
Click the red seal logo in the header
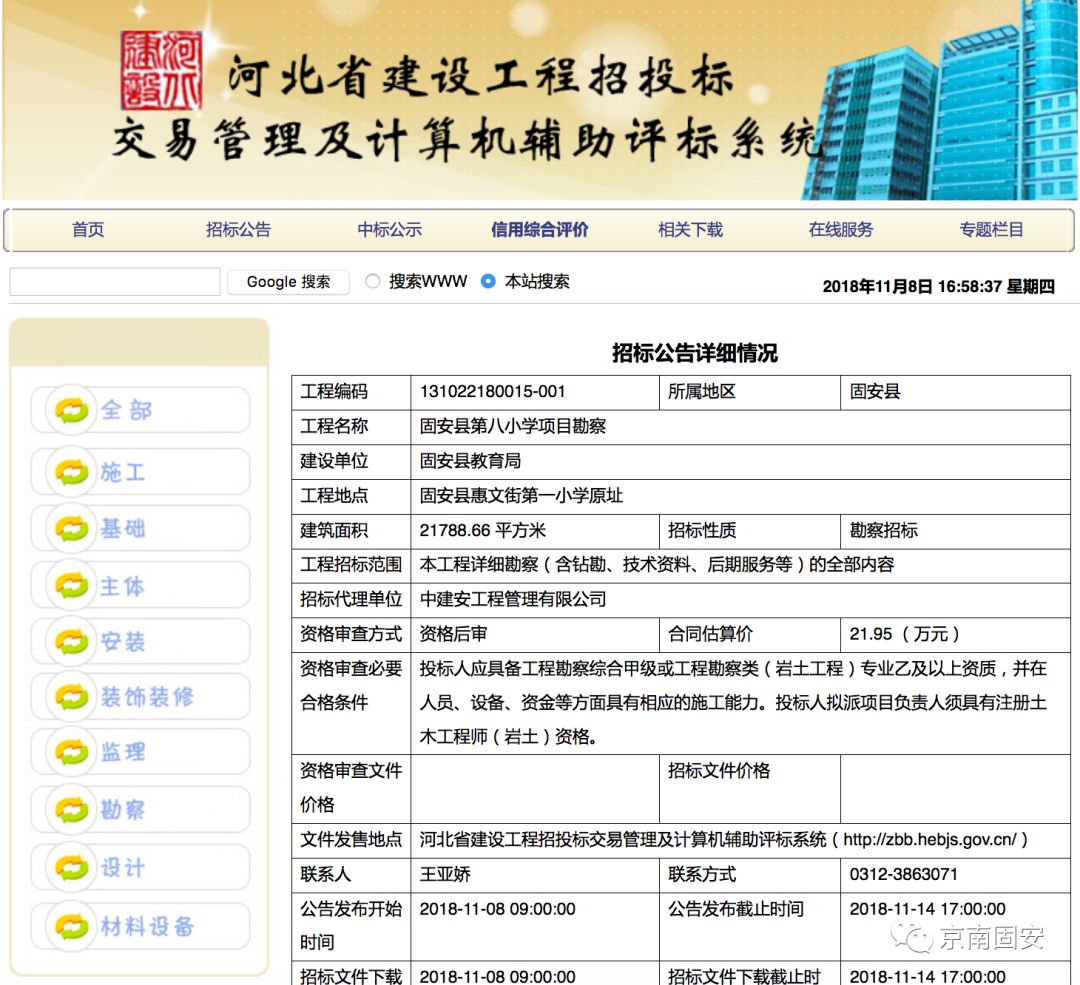point(161,70)
